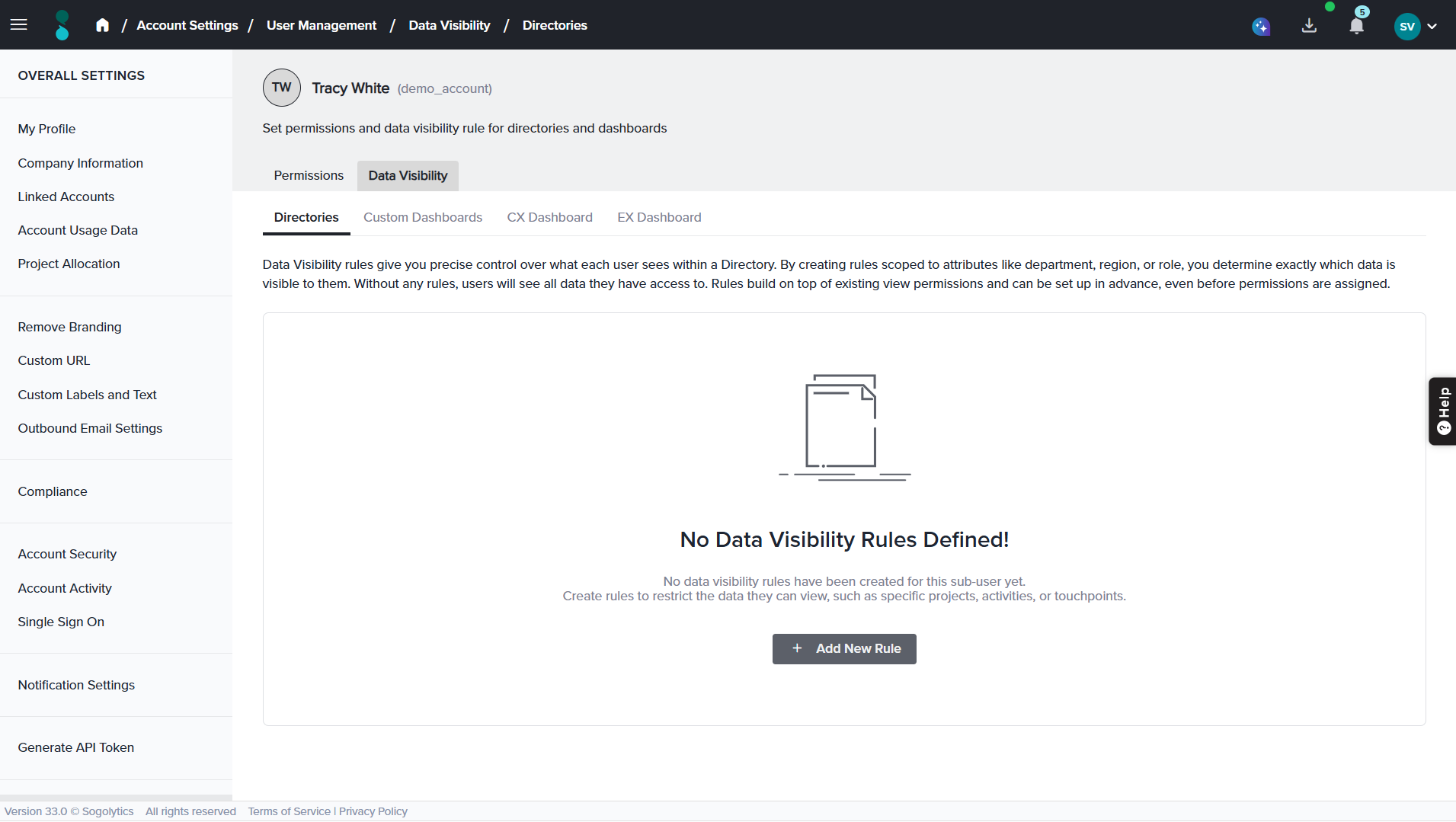Open the Help side tab
This screenshot has height=822, width=1456.
point(1442,411)
